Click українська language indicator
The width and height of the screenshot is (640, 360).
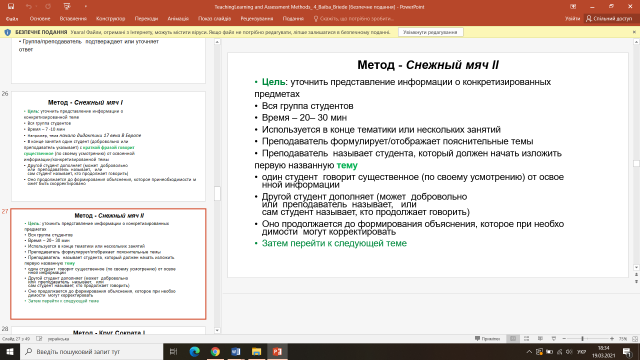[x=58, y=339]
